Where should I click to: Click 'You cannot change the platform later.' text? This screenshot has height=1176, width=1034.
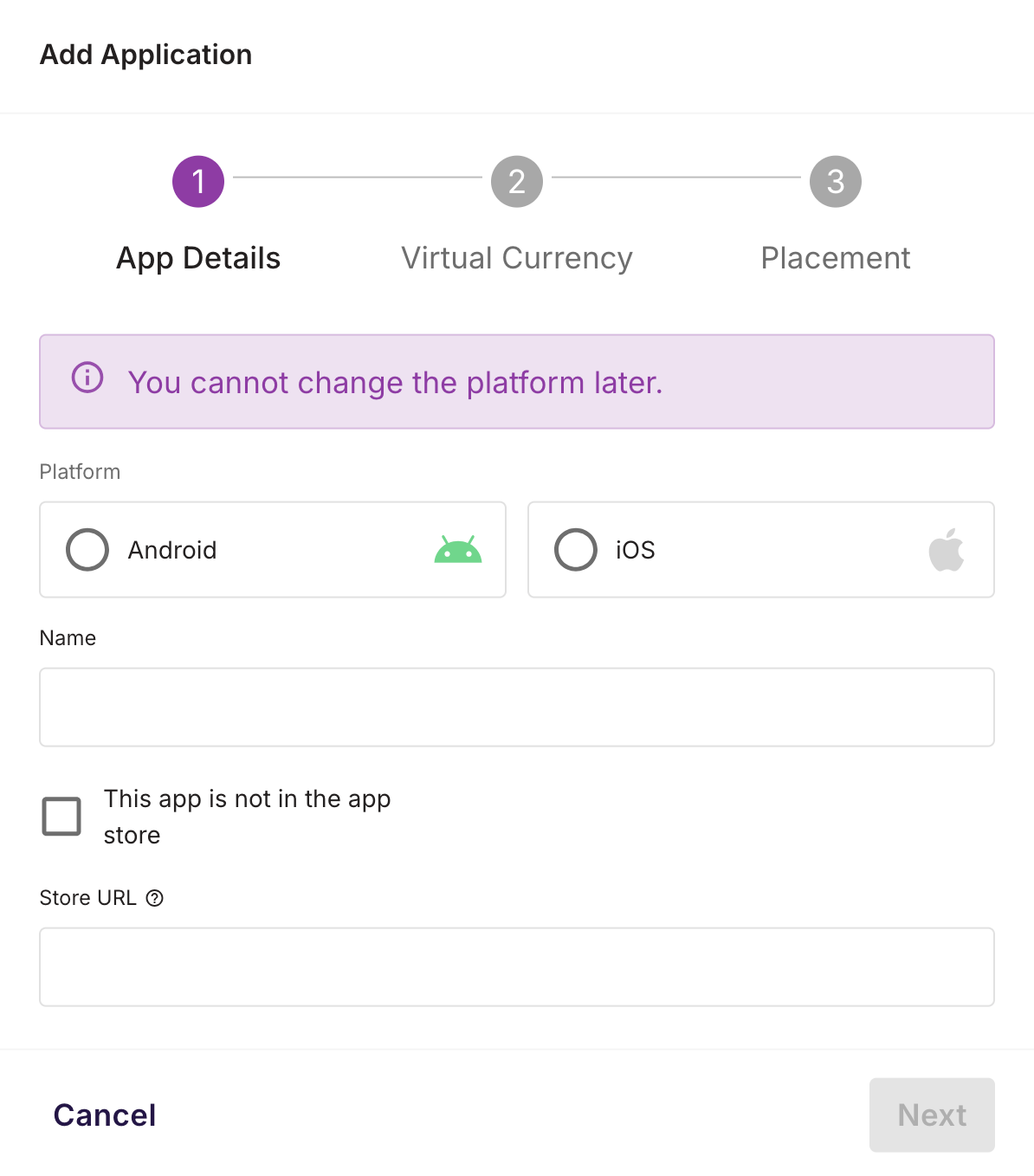pyautogui.click(x=395, y=382)
